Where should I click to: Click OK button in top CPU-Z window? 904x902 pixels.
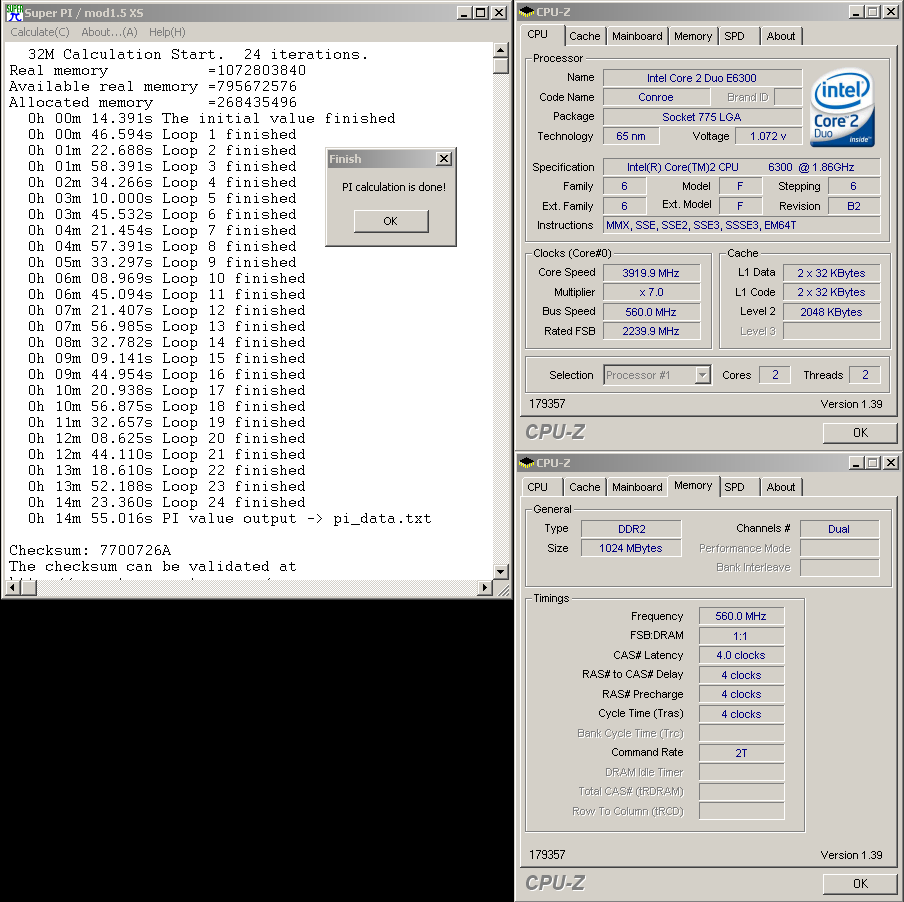pyautogui.click(x=860, y=433)
